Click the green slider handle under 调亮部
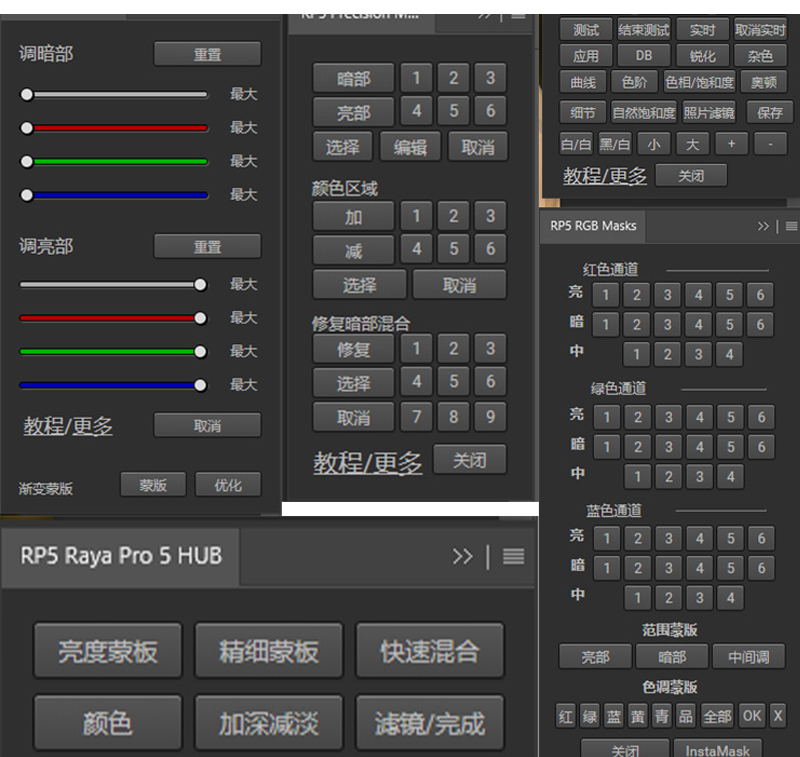Viewport: 800px width, 757px height. point(201,352)
